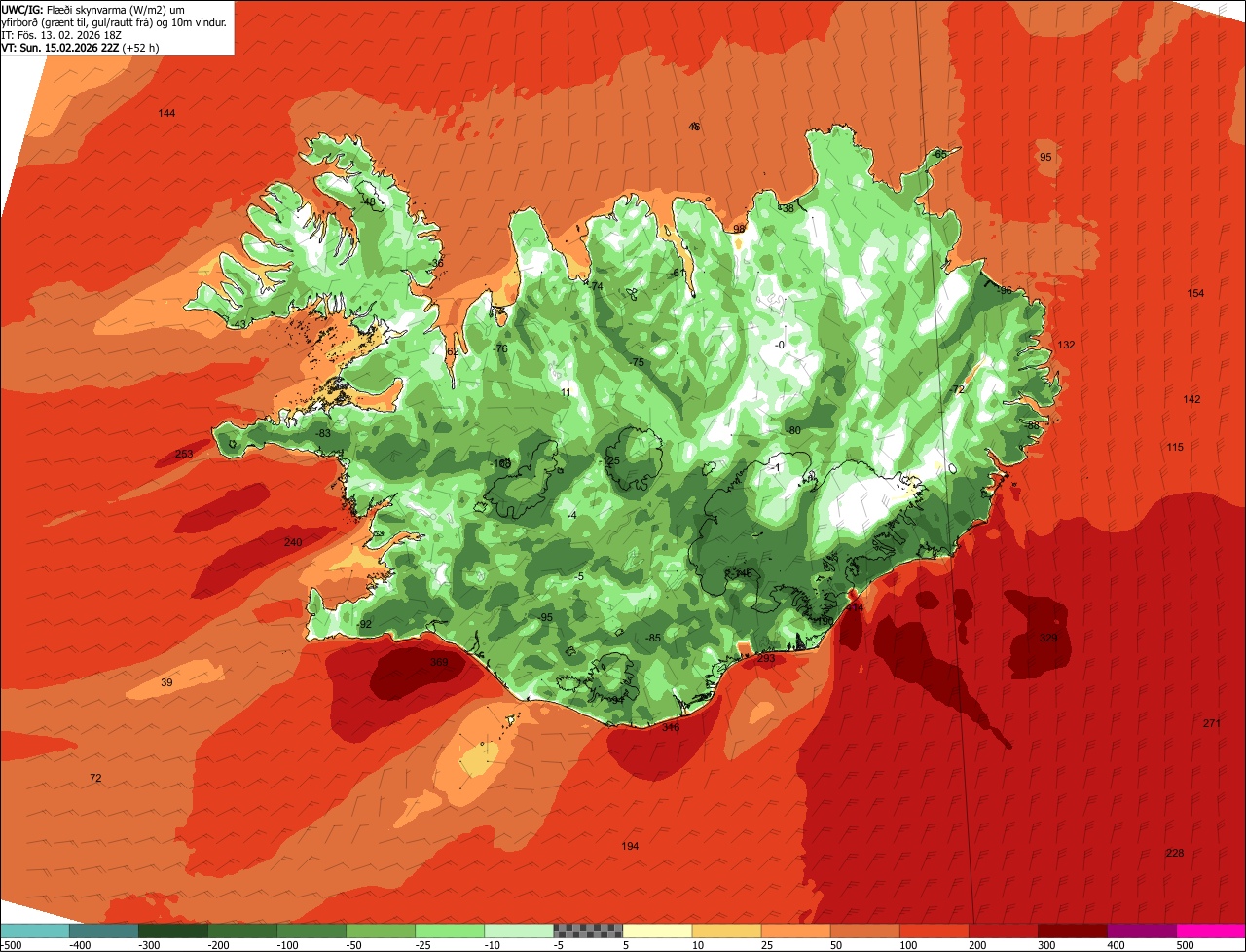The image size is (1246, 952).
Task: Select the map value 194
Action: coord(630,847)
